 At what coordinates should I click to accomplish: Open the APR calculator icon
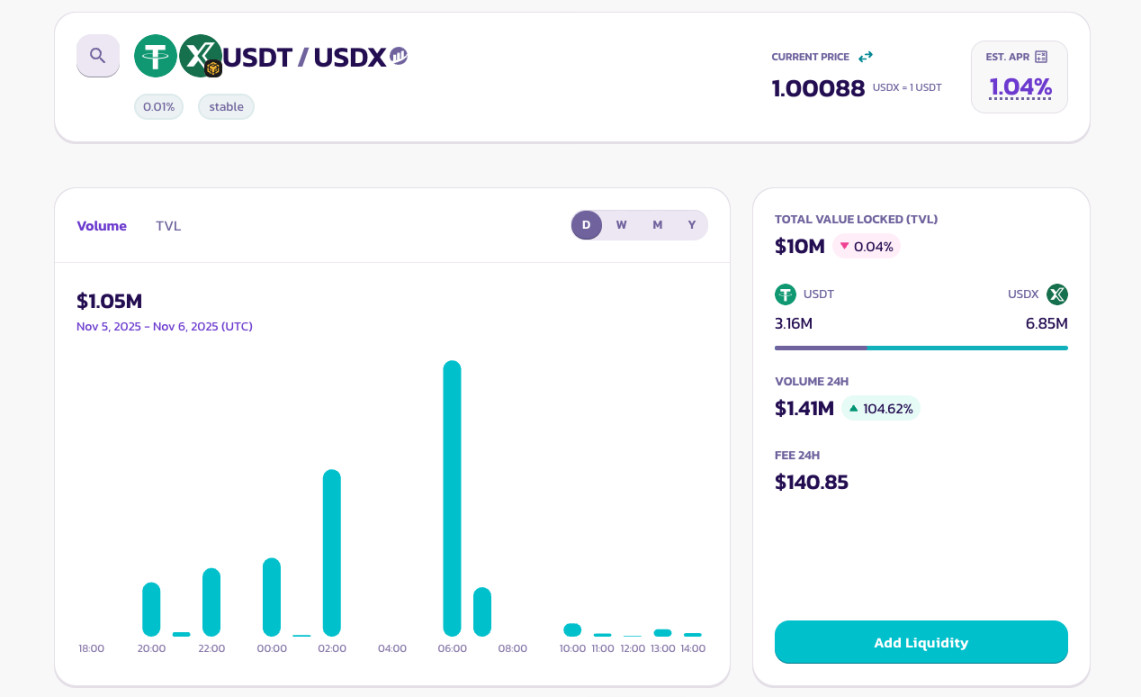(1041, 56)
